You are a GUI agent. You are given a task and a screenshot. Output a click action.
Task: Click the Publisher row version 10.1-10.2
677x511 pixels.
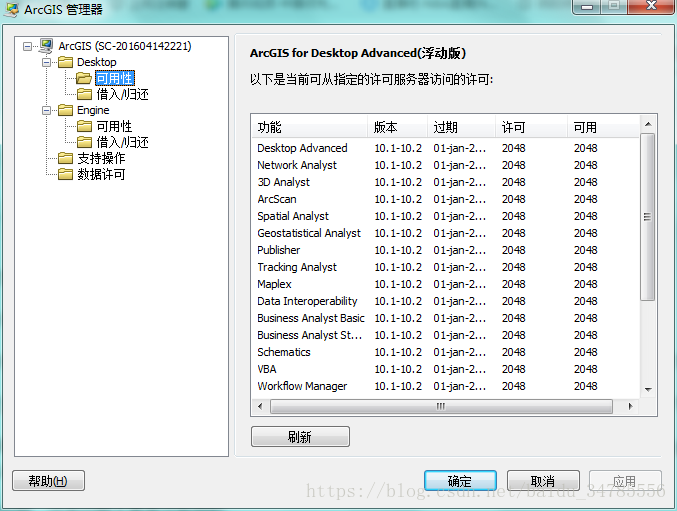(398, 250)
